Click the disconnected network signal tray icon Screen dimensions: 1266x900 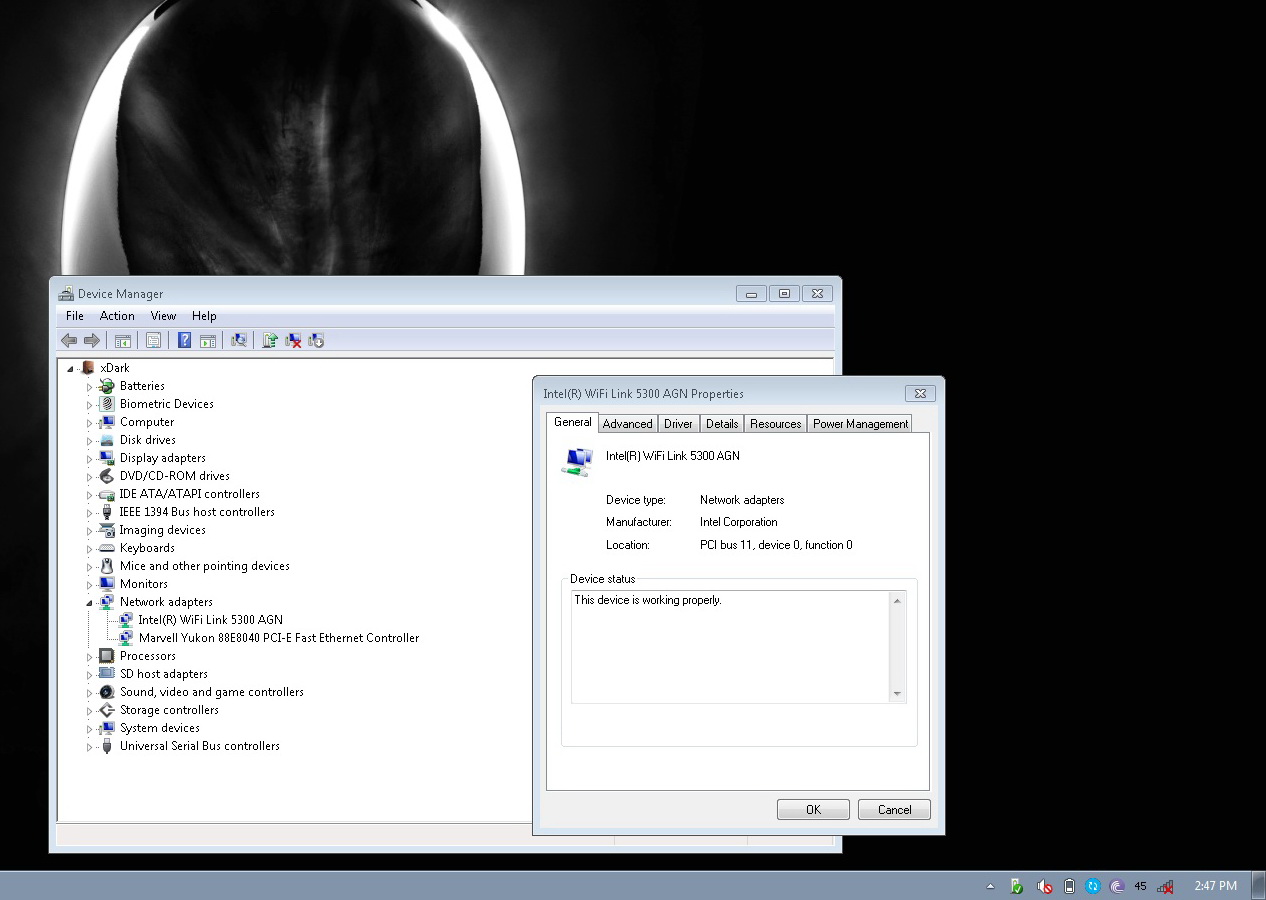(1165, 886)
